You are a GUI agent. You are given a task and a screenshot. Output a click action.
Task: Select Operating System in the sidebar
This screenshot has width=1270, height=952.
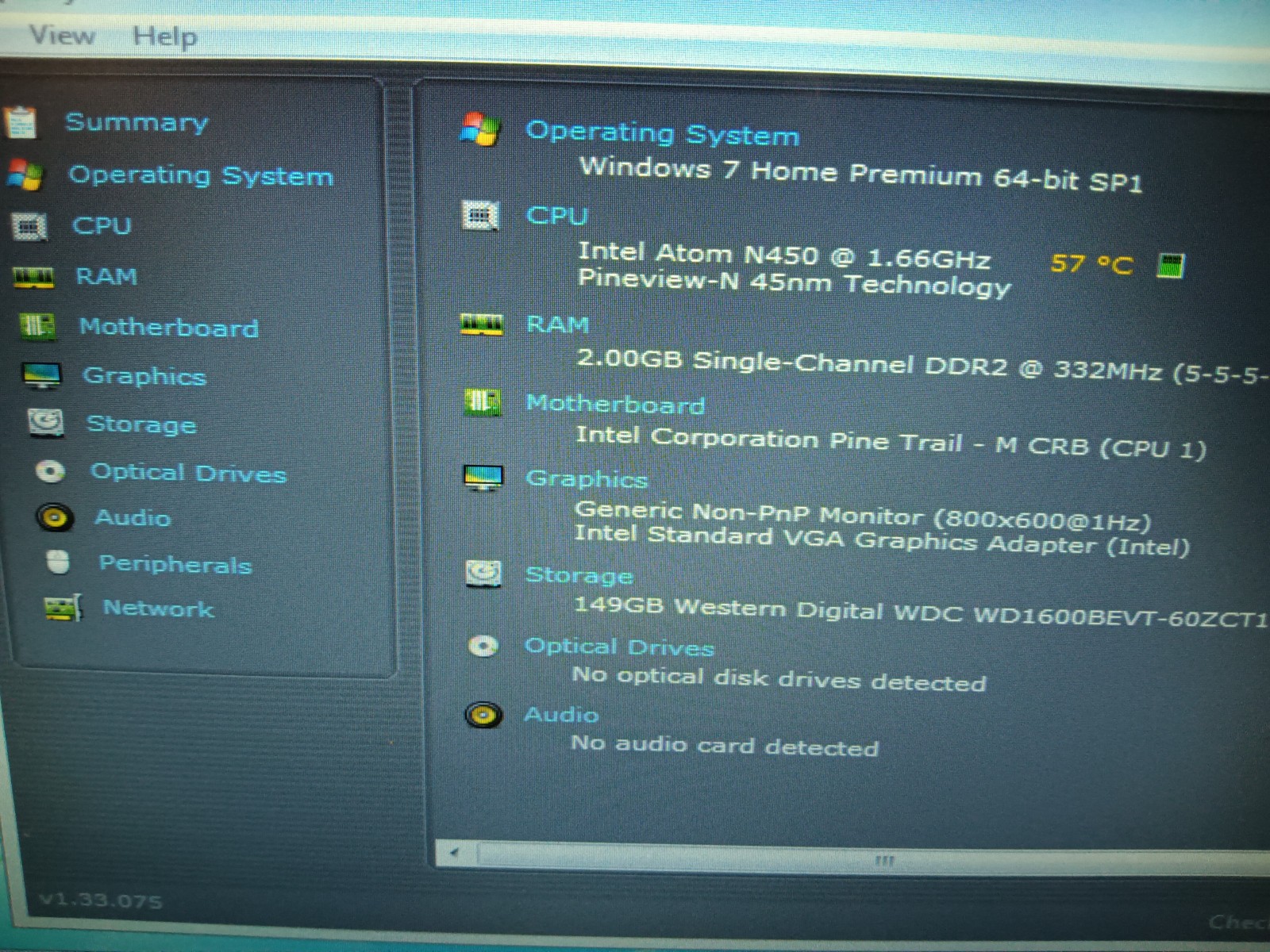pos(201,175)
